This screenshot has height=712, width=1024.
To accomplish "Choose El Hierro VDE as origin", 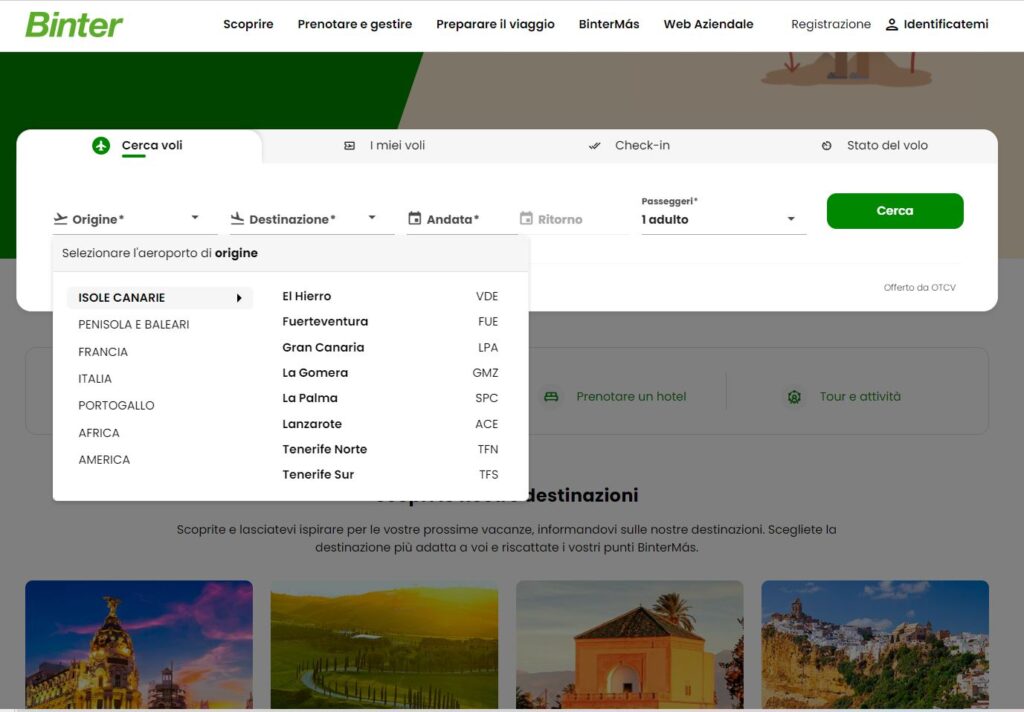I will (390, 297).
